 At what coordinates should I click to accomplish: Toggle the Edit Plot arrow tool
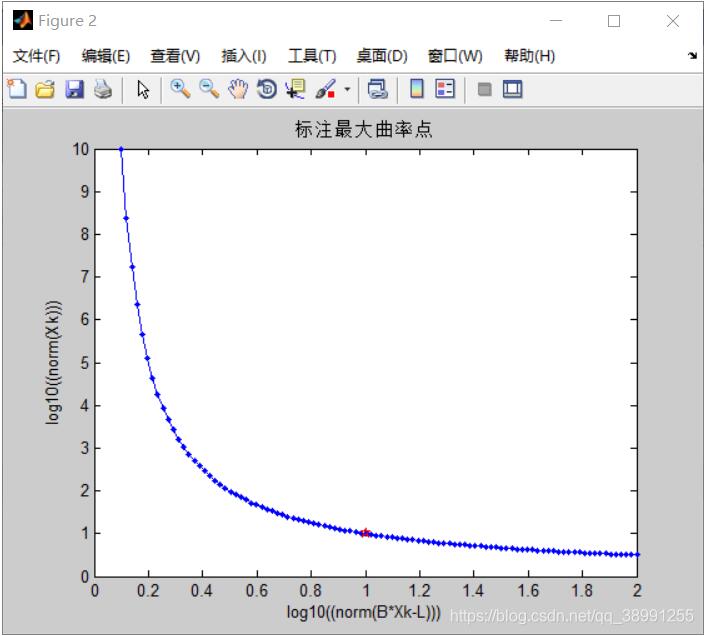click(x=143, y=90)
